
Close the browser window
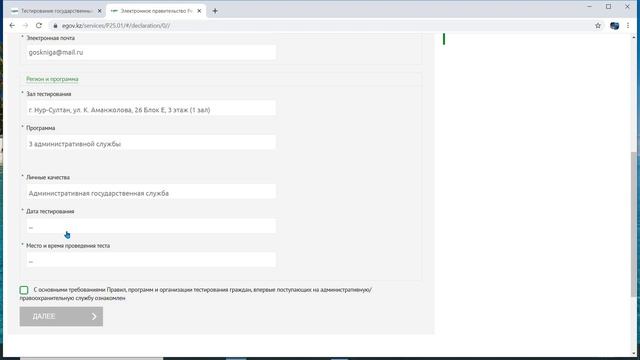pyautogui.click(x=627, y=7)
